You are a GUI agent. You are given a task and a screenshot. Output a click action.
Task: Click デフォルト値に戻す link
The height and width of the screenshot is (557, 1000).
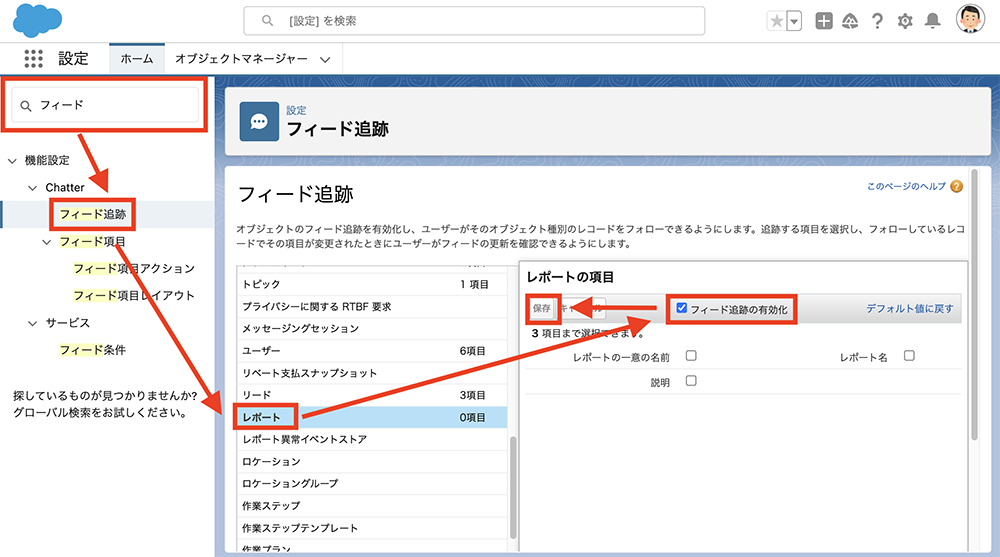click(x=909, y=308)
